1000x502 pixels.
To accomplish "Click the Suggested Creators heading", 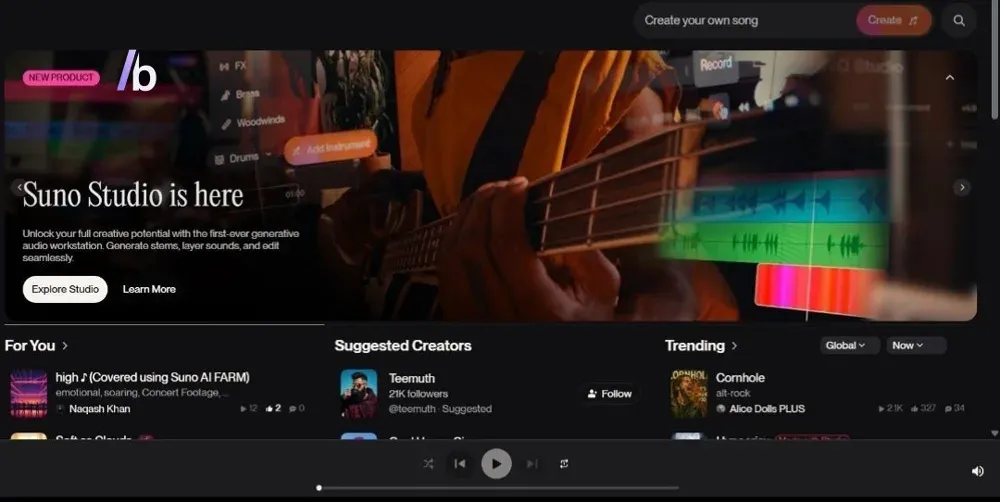I will click(x=403, y=346).
